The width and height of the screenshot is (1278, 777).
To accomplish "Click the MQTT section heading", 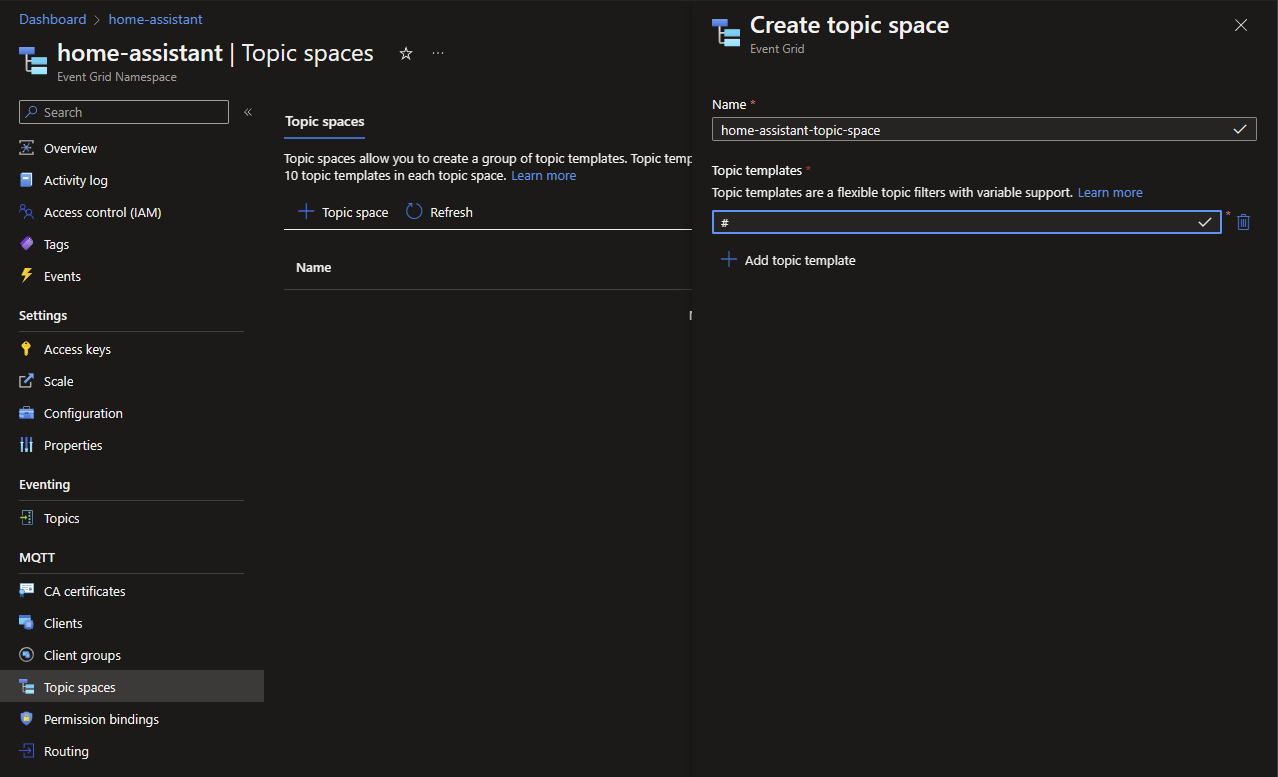I will (37, 557).
